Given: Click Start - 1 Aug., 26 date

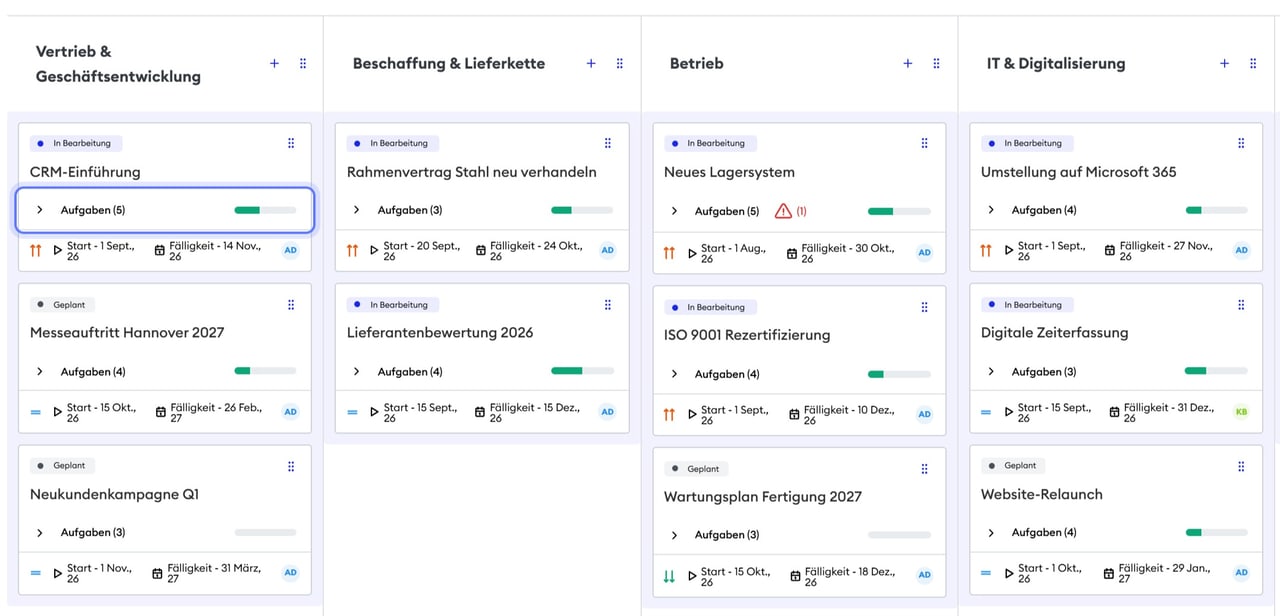Looking at the screenshot, I should point(734,252).
